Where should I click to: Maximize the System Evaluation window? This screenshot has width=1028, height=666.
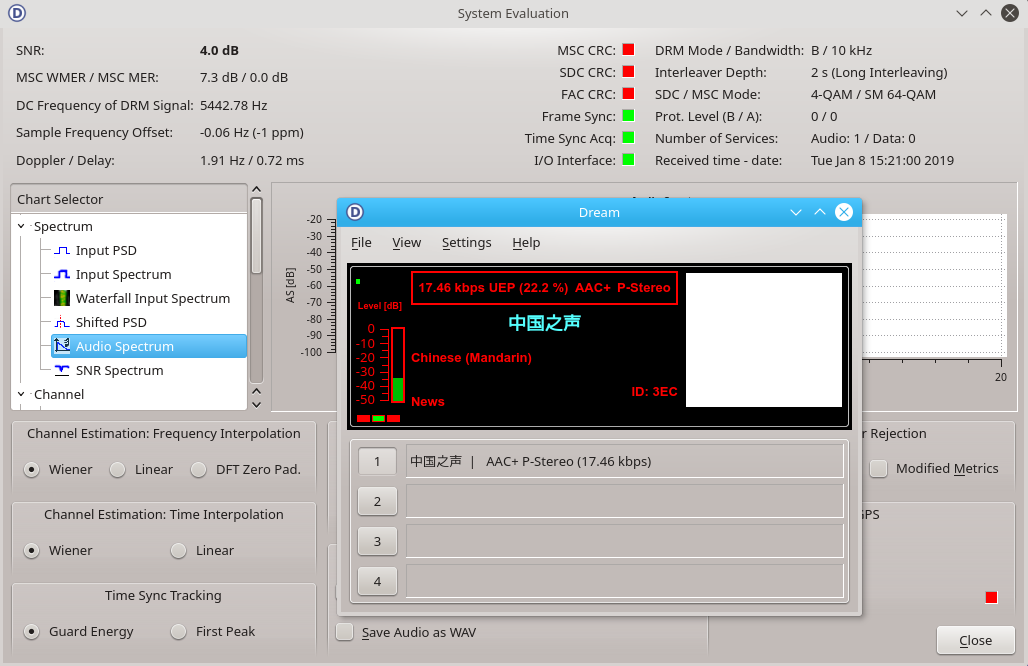[985, 12]
